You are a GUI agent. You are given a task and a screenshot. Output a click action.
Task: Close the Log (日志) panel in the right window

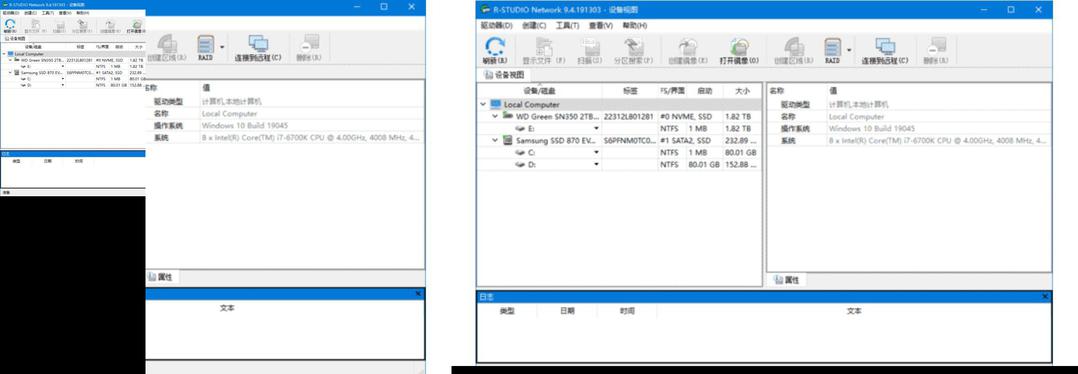[x=1045, y=296]
